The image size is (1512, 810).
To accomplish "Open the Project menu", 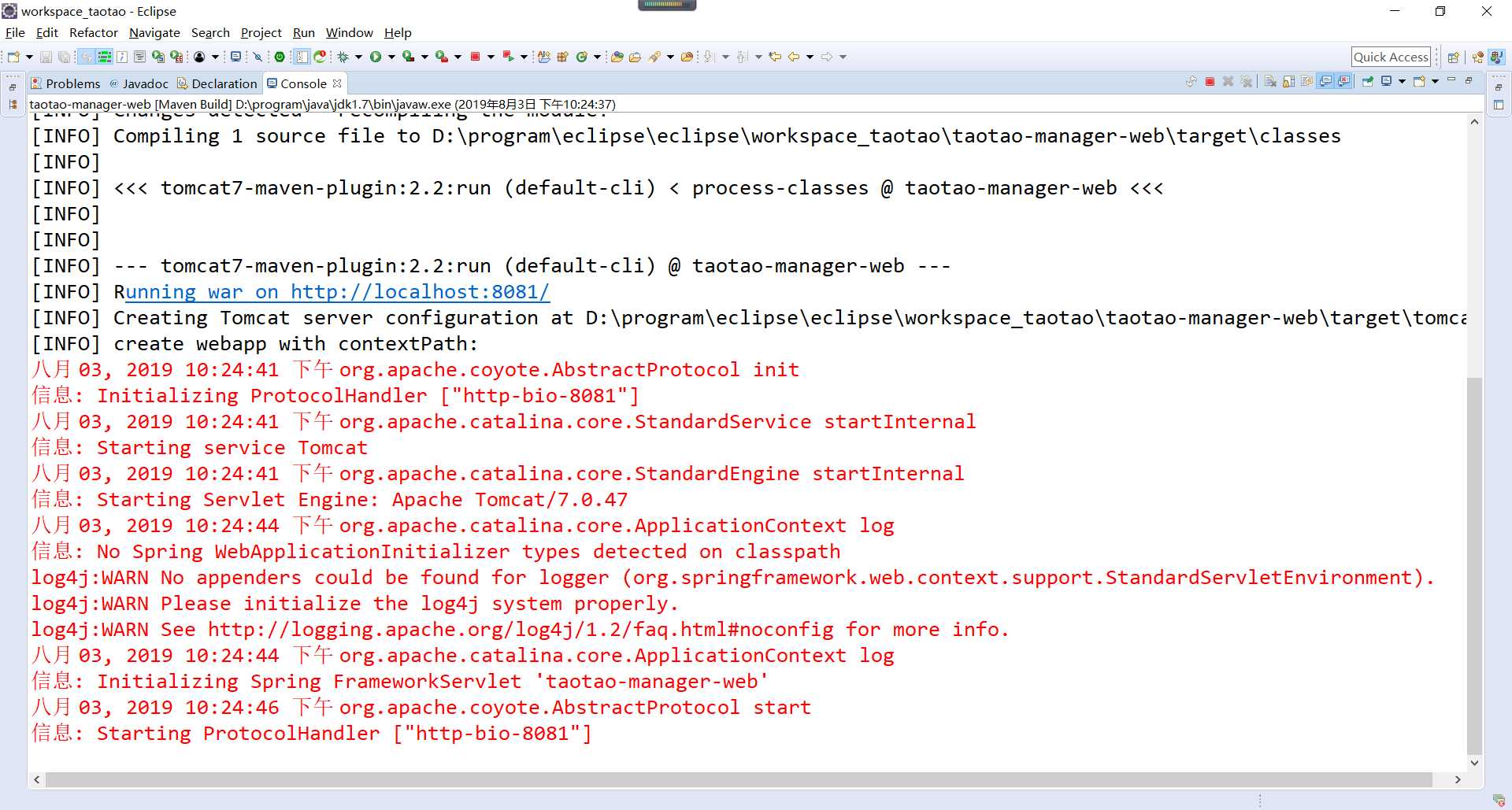I will pos(261,32).
